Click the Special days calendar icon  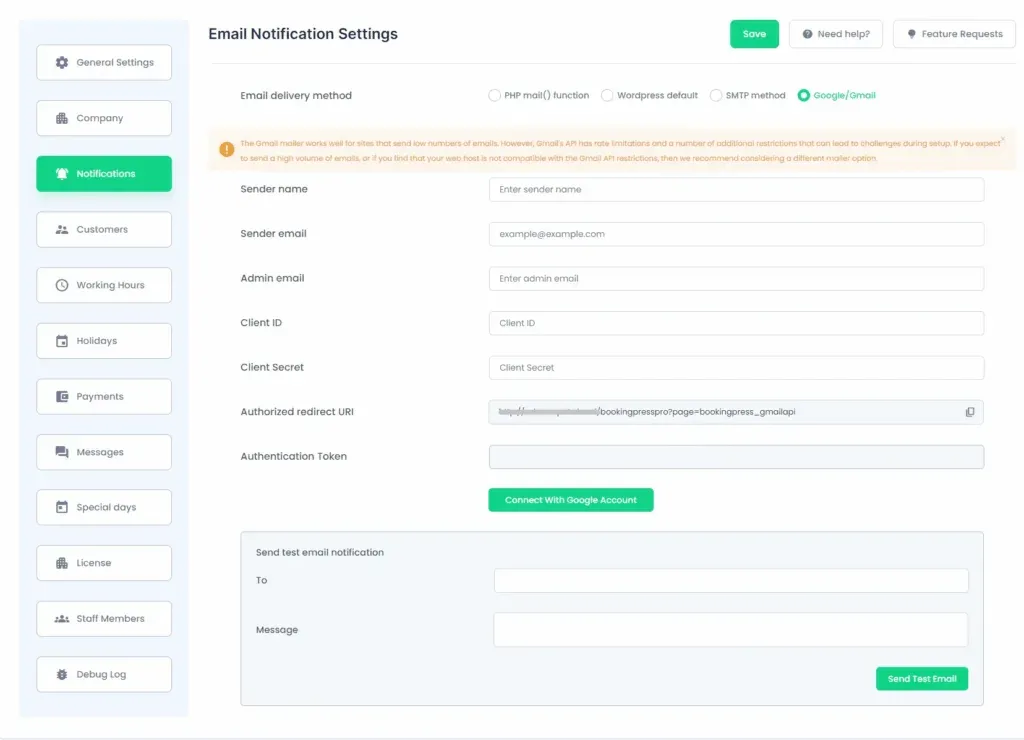(x=61, y=507)
